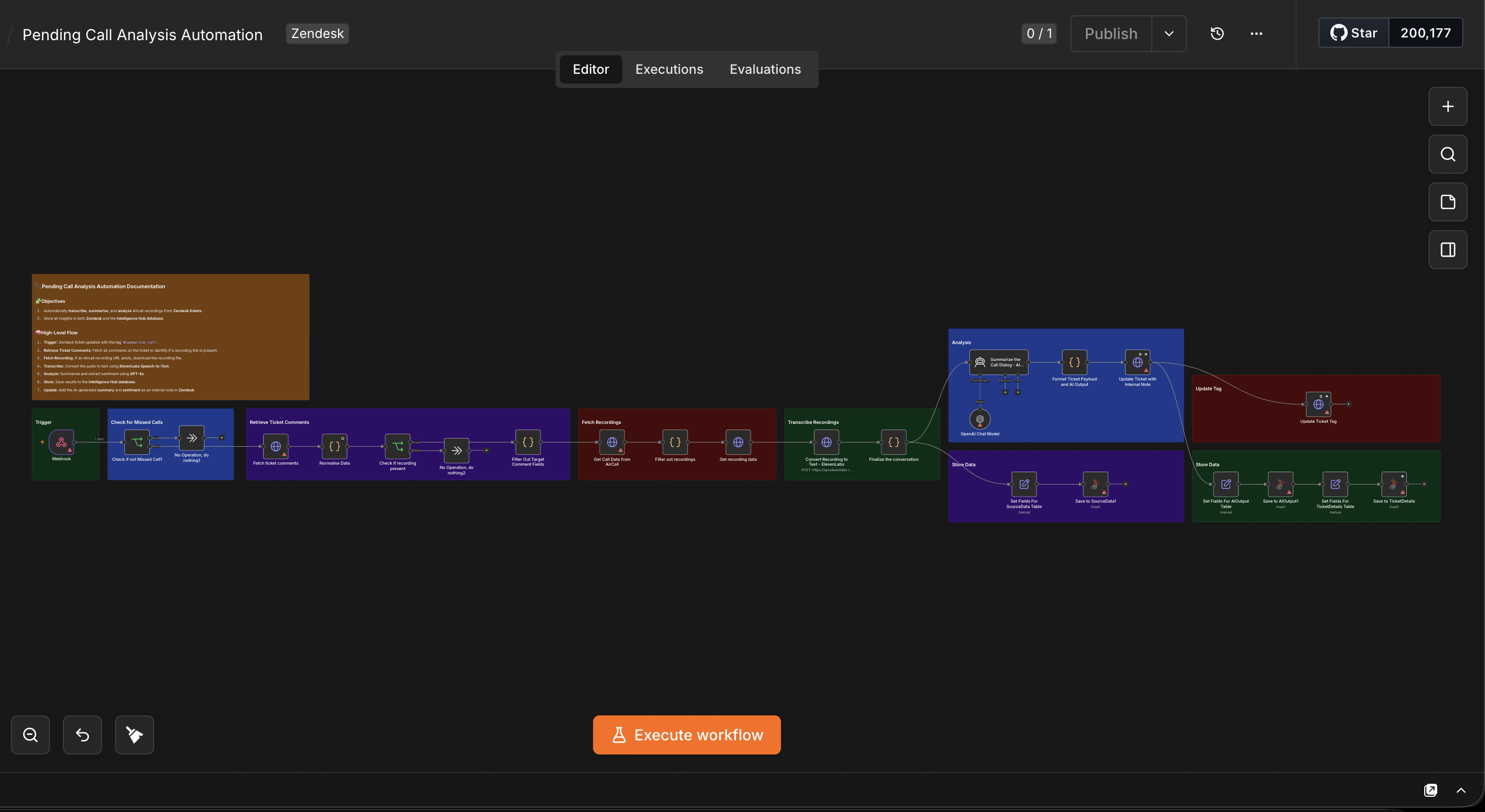Expand the Publish dropdown arrow

(x=1169, y=34)
